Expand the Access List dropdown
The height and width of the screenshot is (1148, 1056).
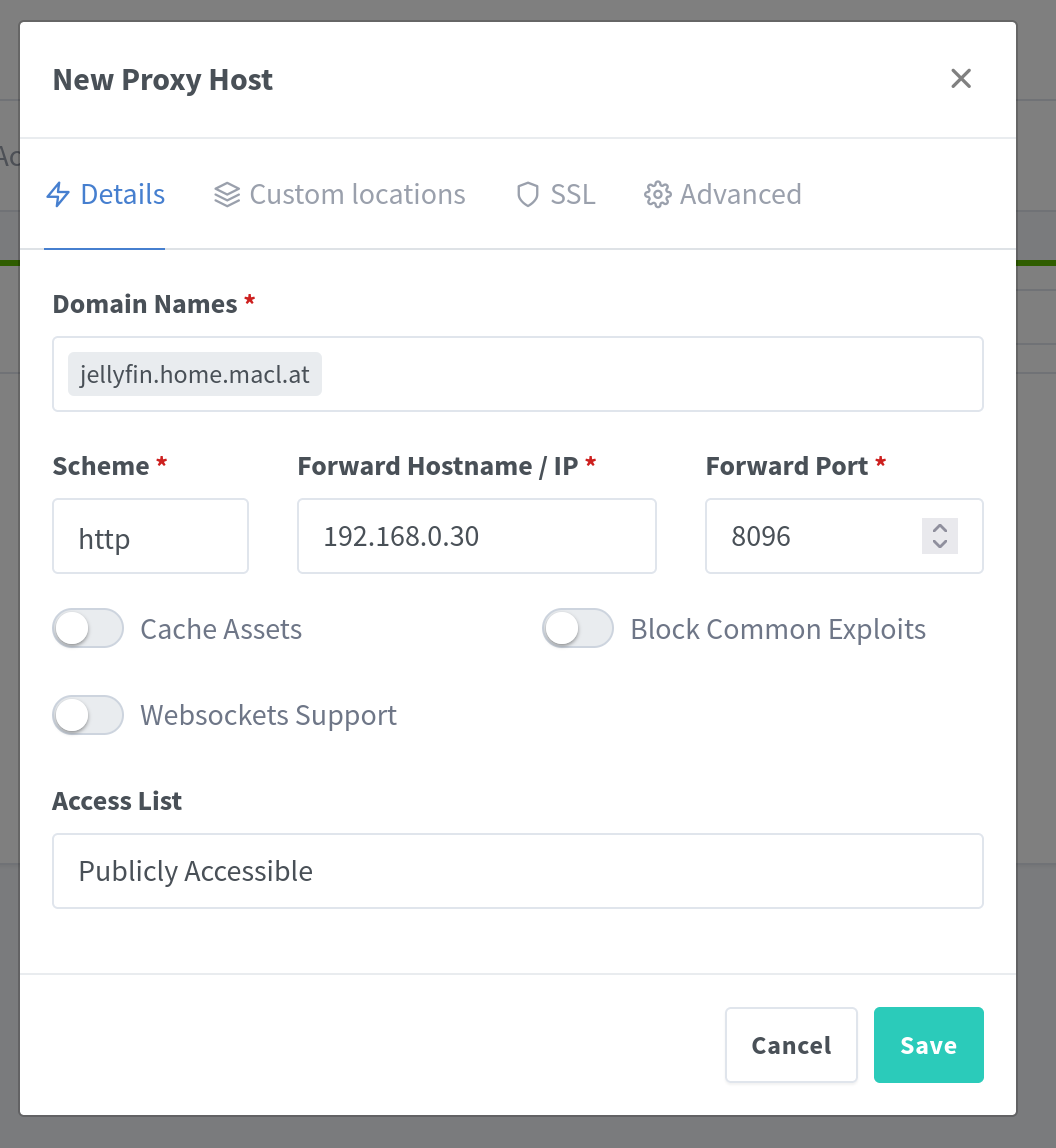(x=517, y=871)
